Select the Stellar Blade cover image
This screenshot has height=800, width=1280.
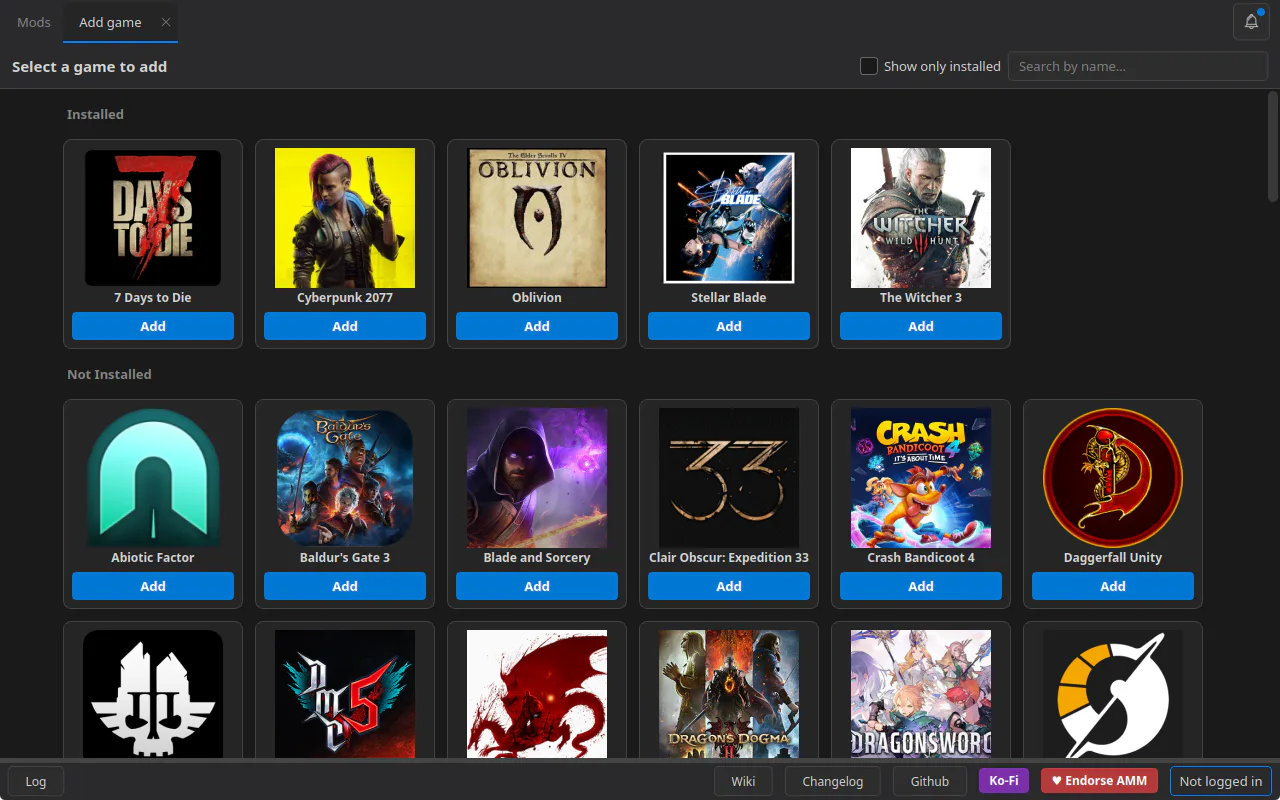coord(729,218)
